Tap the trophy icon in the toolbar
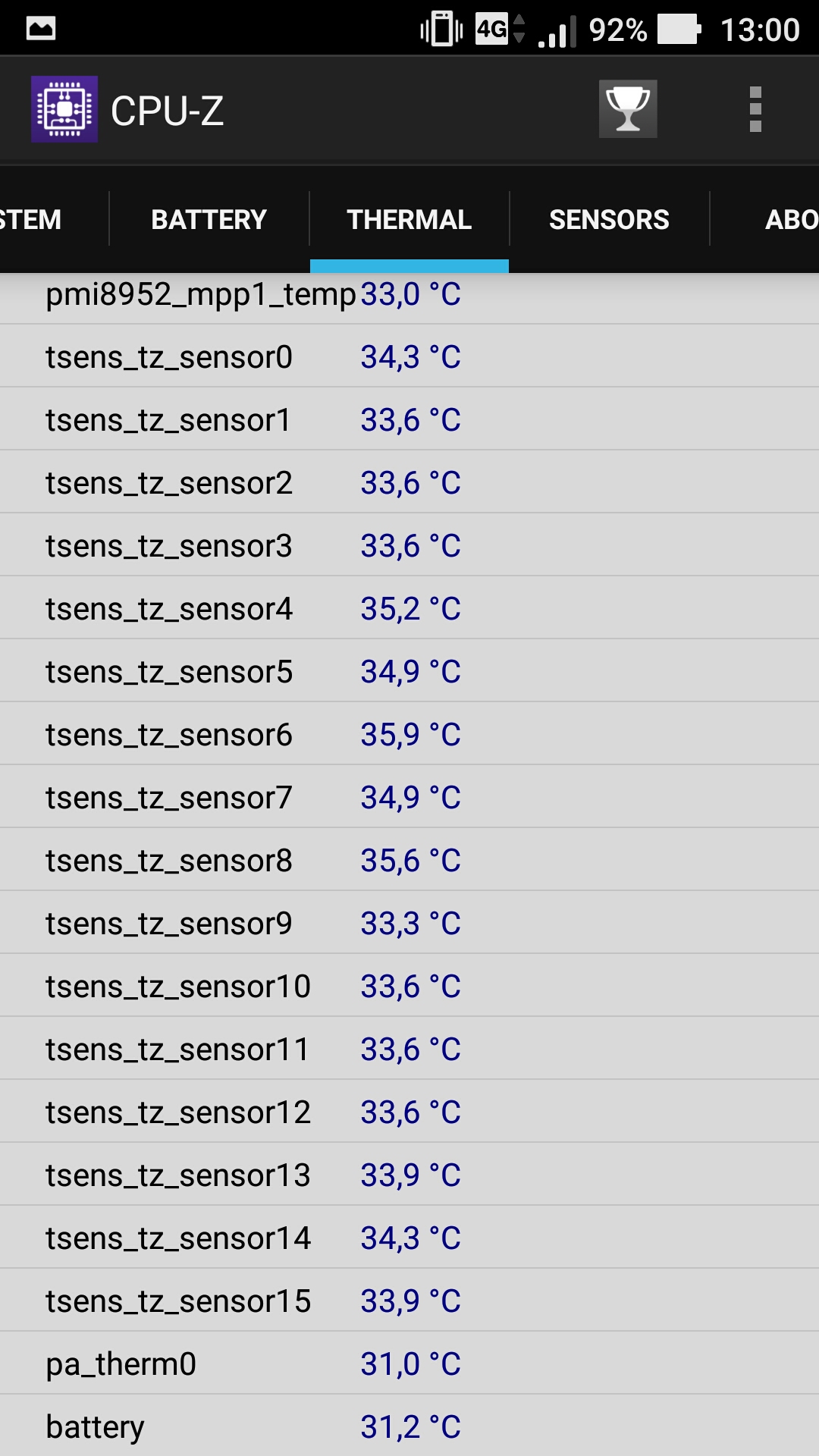Viewport: 819px width, 1456px height. [628, 109]
